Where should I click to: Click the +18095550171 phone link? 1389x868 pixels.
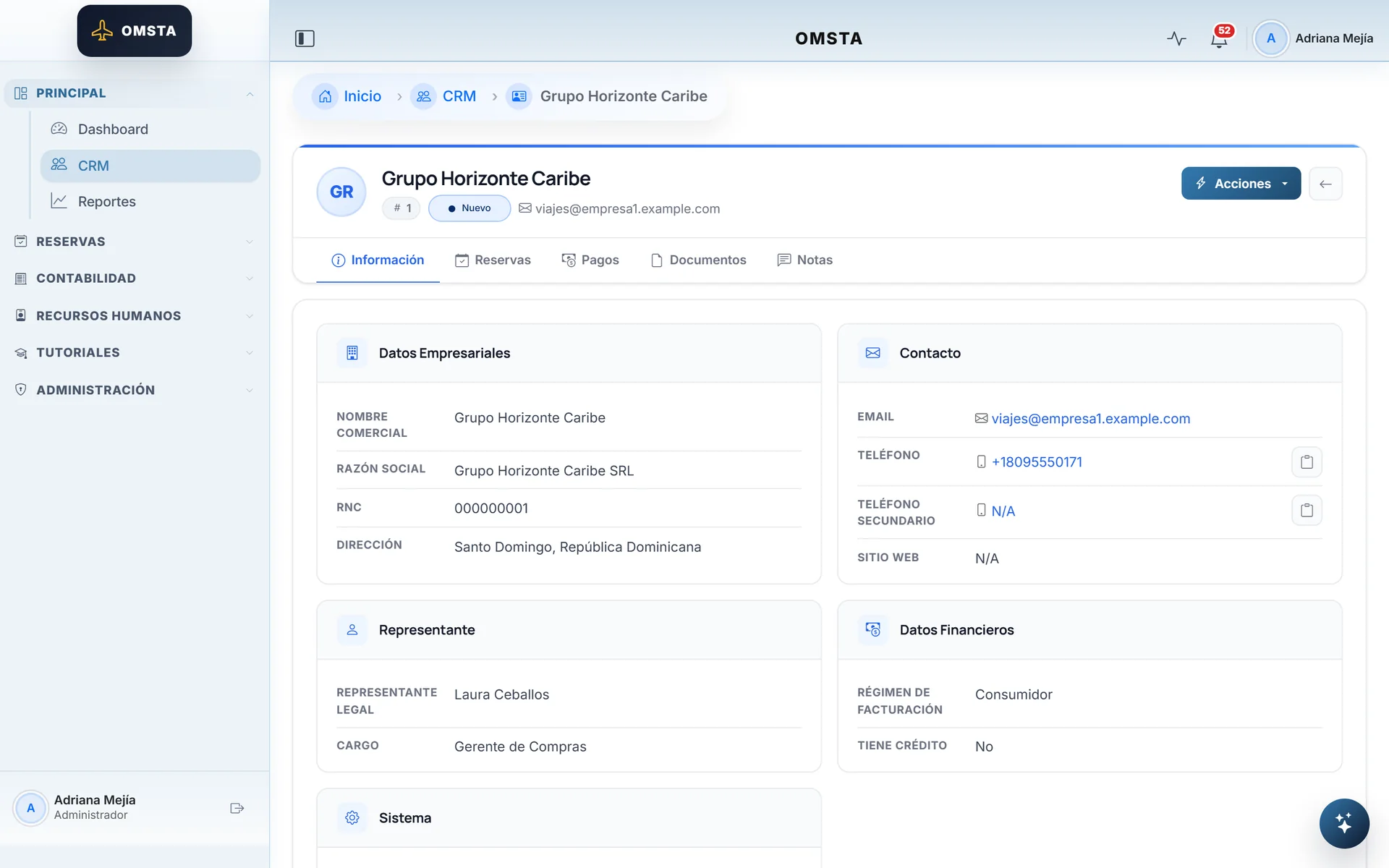coord(1037,462)
